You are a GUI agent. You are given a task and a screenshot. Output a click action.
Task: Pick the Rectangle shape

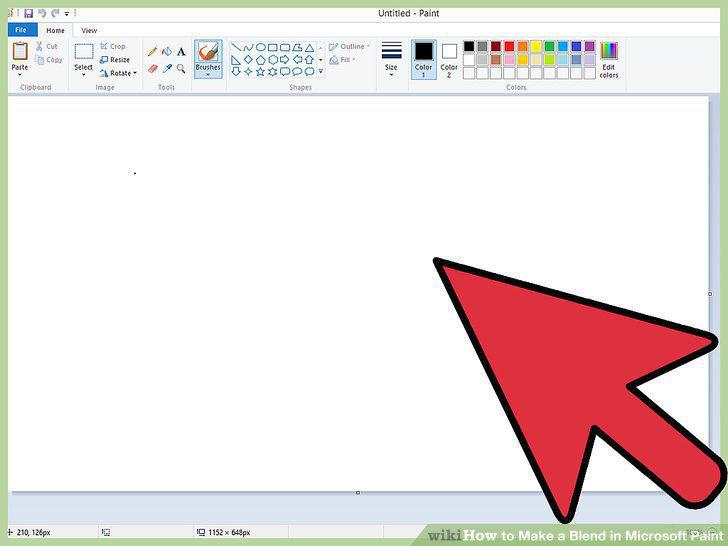[x=273, y=47]
